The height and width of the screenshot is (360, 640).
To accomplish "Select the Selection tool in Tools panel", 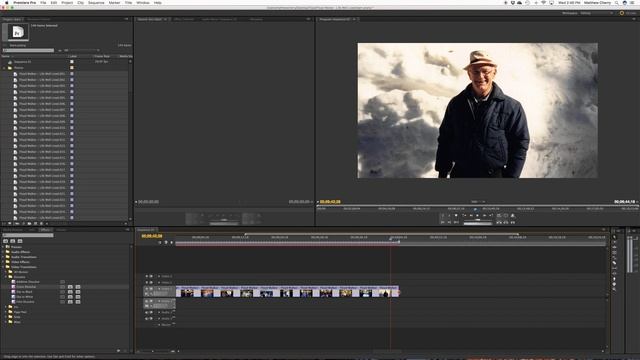I will (614, 237).
